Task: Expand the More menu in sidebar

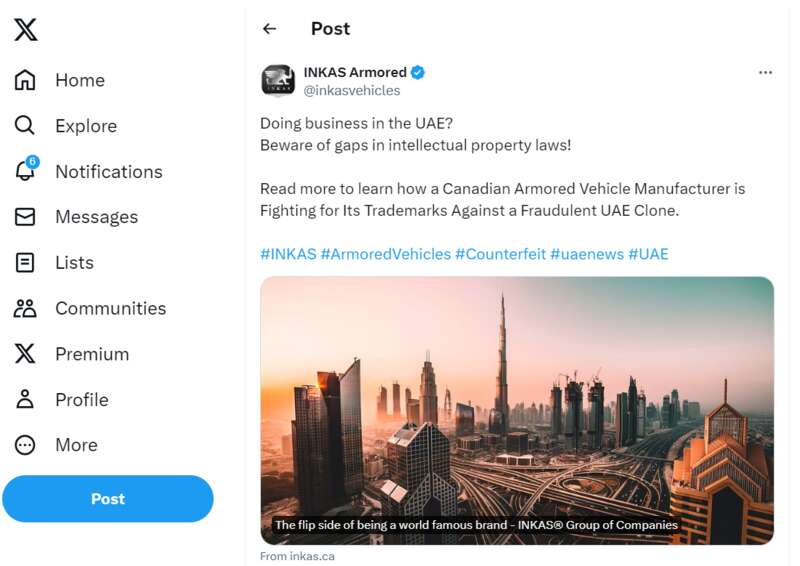Action: [x=25, y=445]
